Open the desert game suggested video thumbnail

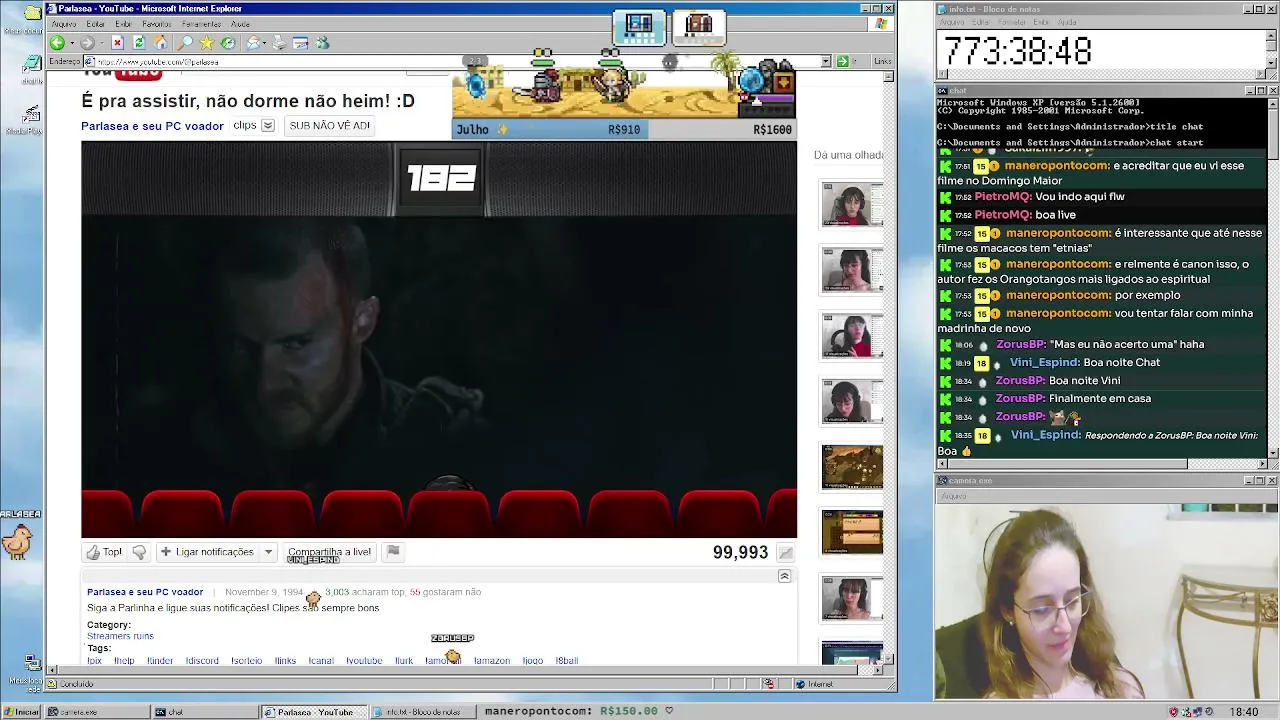pyautogui.click(x=852, y=467)
